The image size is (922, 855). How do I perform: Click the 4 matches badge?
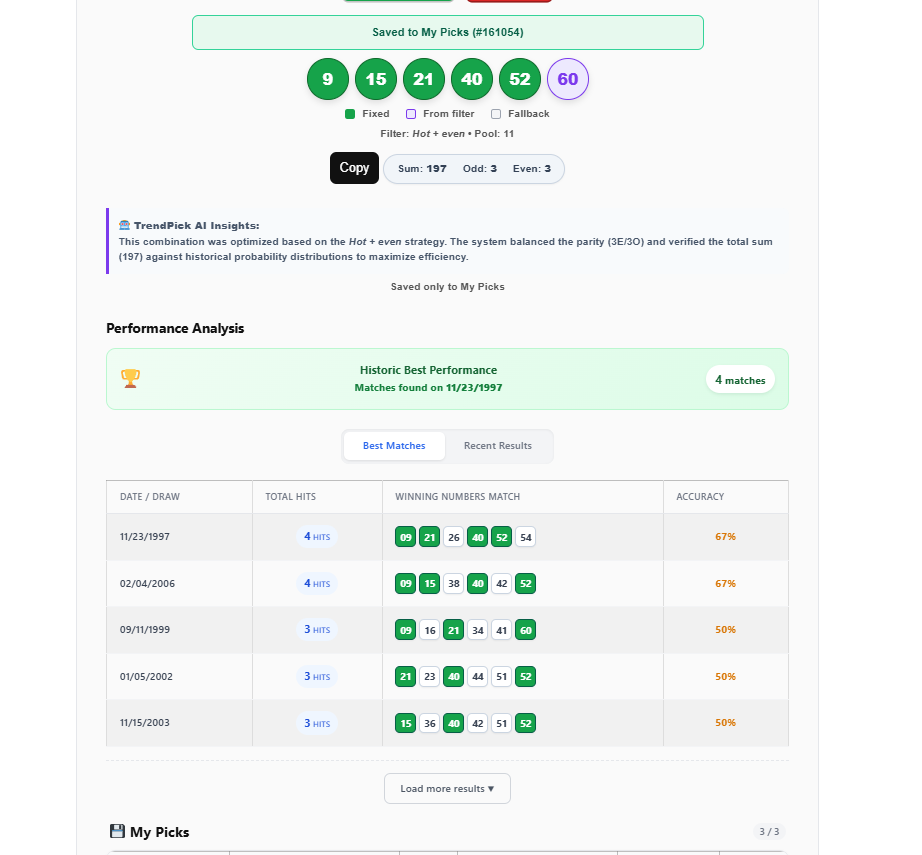point(740,380)
